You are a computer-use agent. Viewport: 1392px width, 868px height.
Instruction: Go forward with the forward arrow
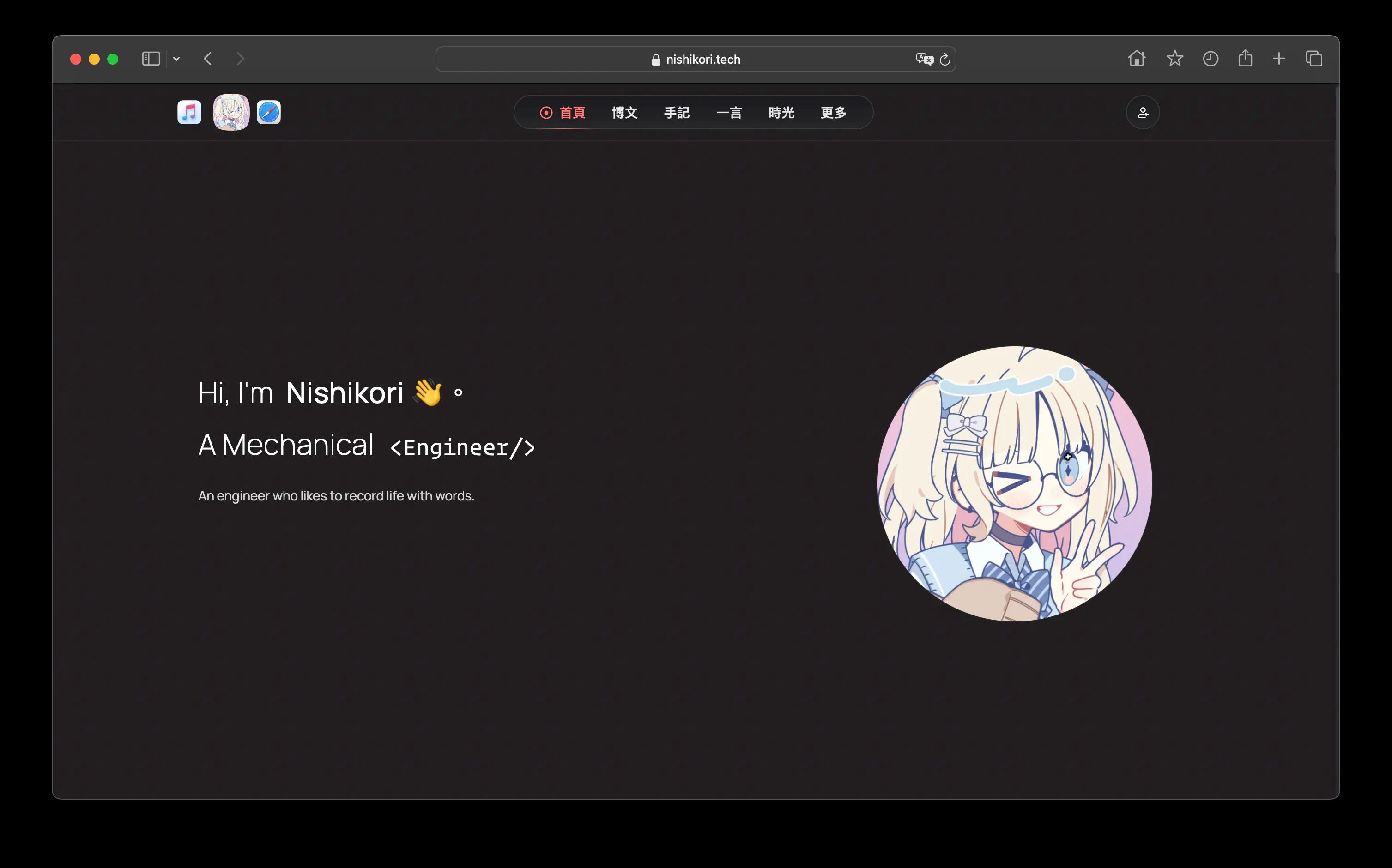[x=240, y=59]
